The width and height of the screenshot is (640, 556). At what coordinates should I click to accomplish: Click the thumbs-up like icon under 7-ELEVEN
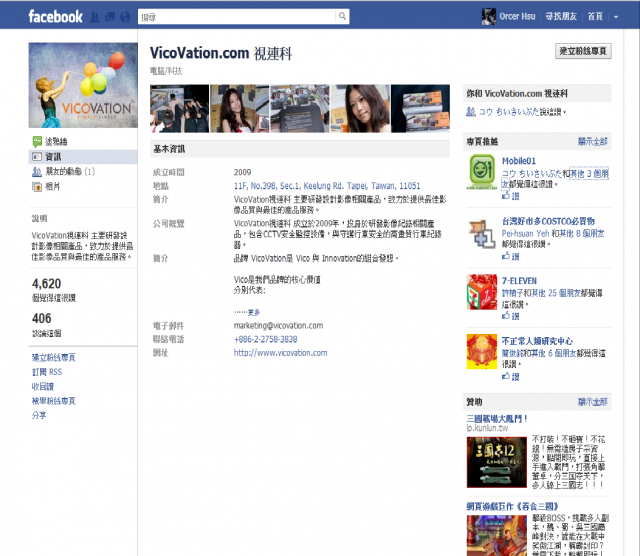pyautogui.click(x=506, y=315)
